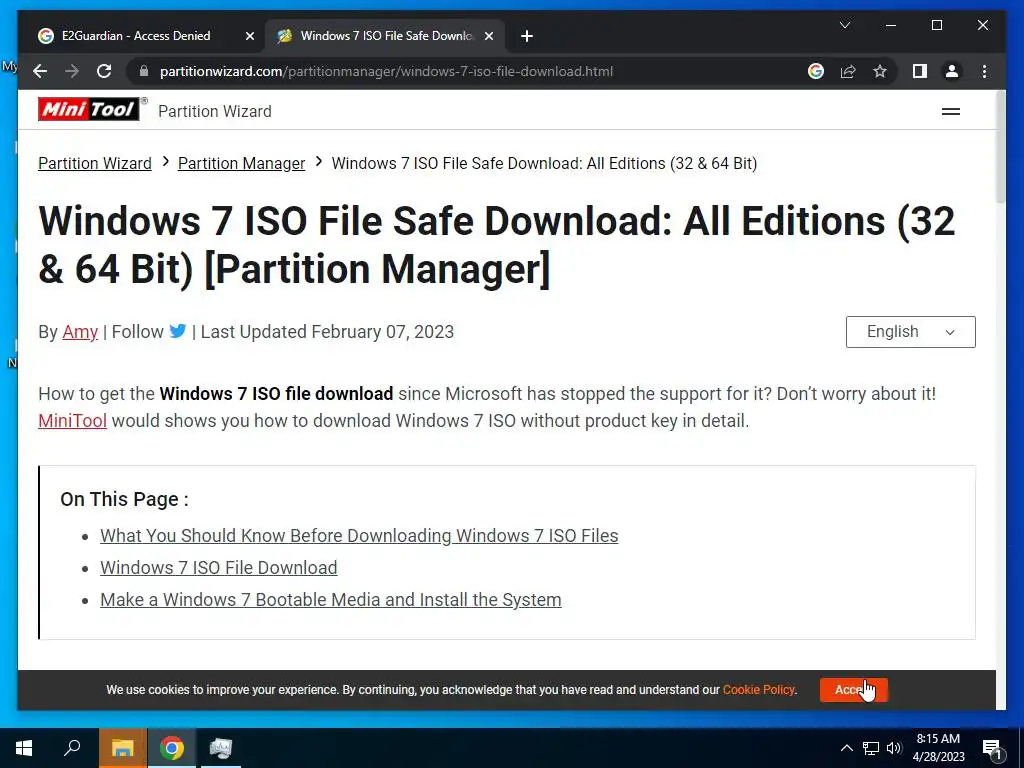Reload the page with the refresh icon
This screenshot has height=768, width=1024.
(x=104, y=71)
